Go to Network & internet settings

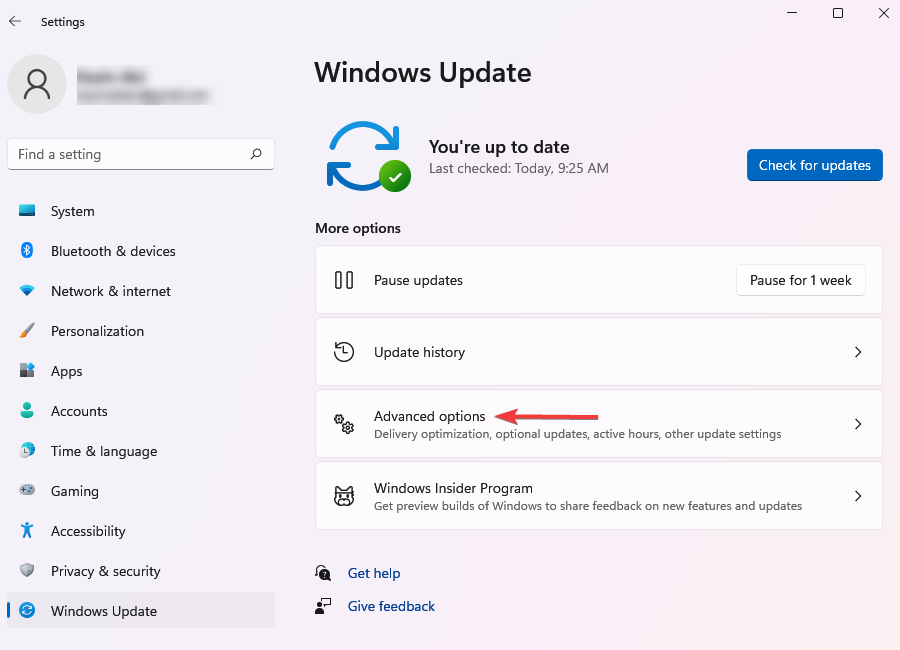click(141, 291)
